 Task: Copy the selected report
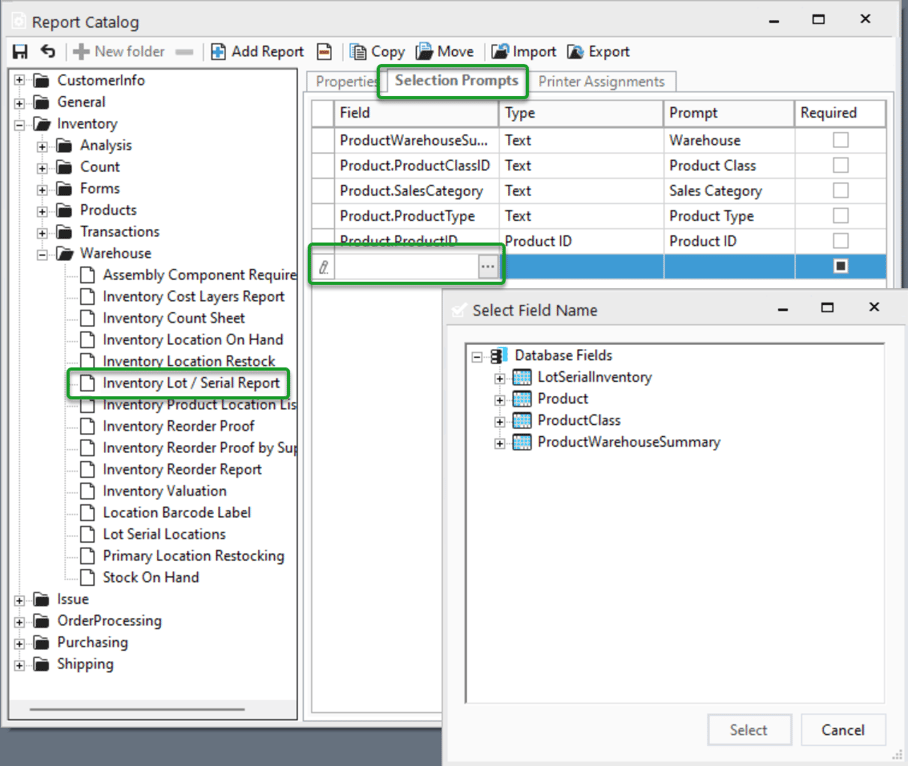click(377, 51)
